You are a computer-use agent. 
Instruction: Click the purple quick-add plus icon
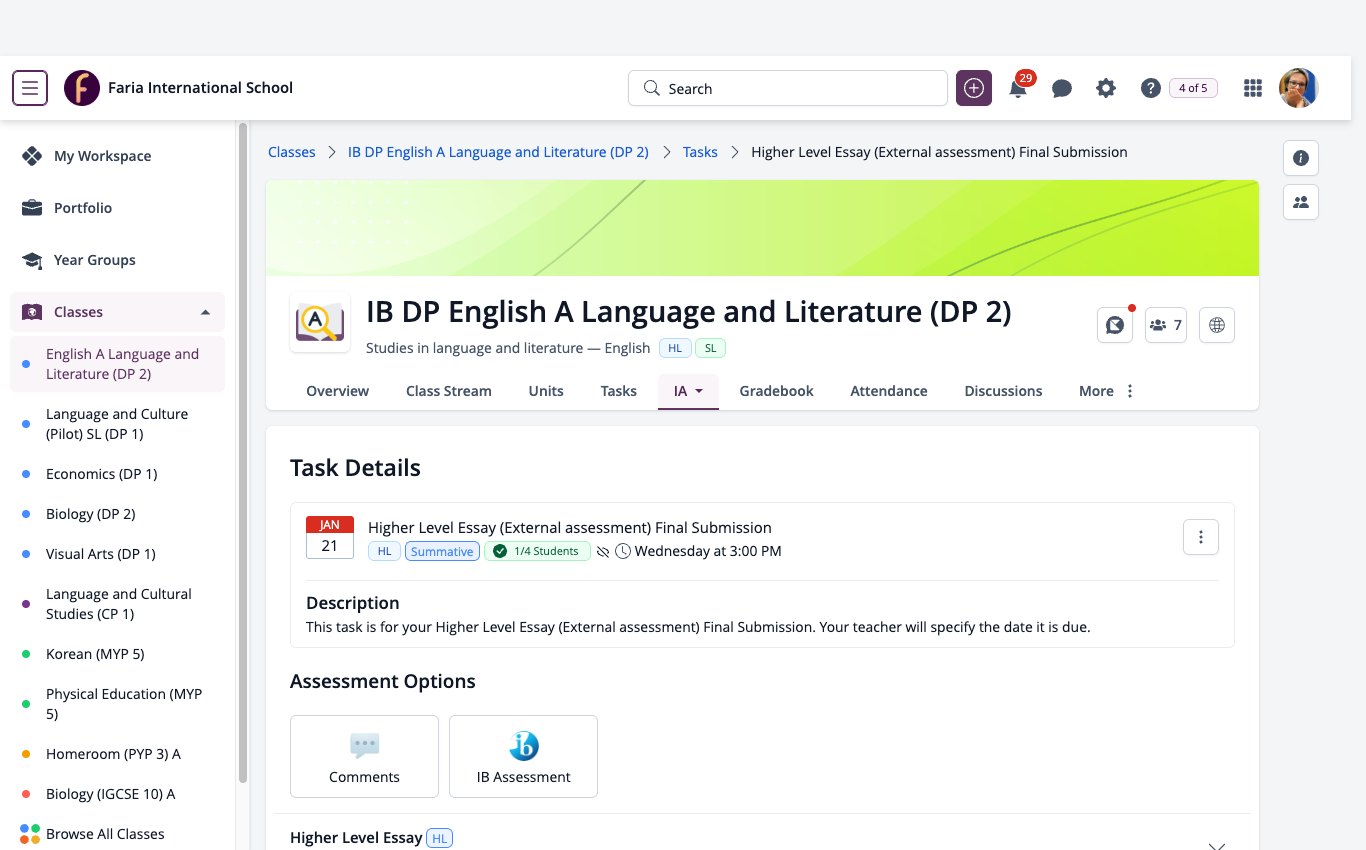tap(974, 88)
